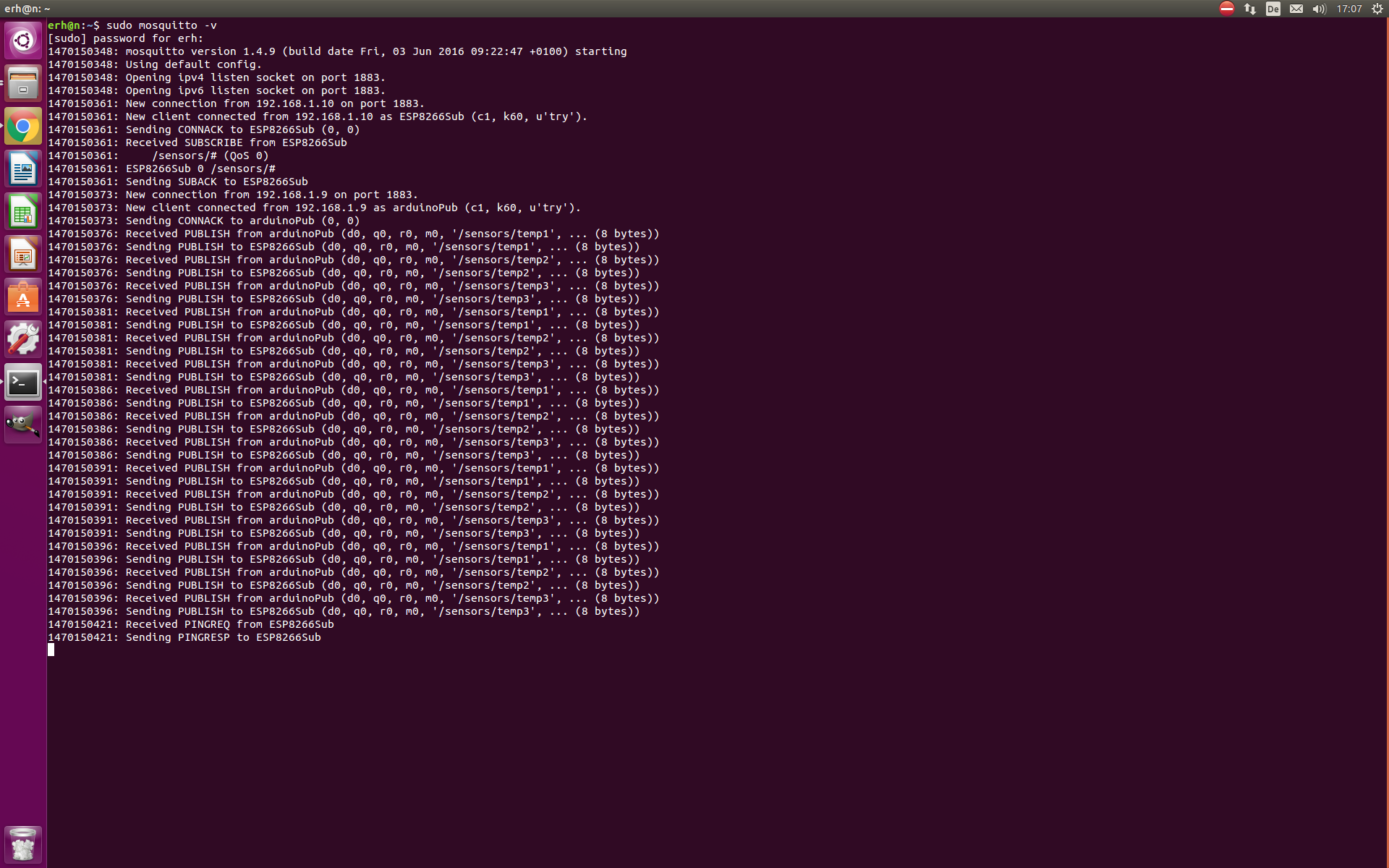This screenshot has width=1389, height=868.
Task: Click the 'mosquitto version 1.4.9' starting line
Action: pos(337,51)
